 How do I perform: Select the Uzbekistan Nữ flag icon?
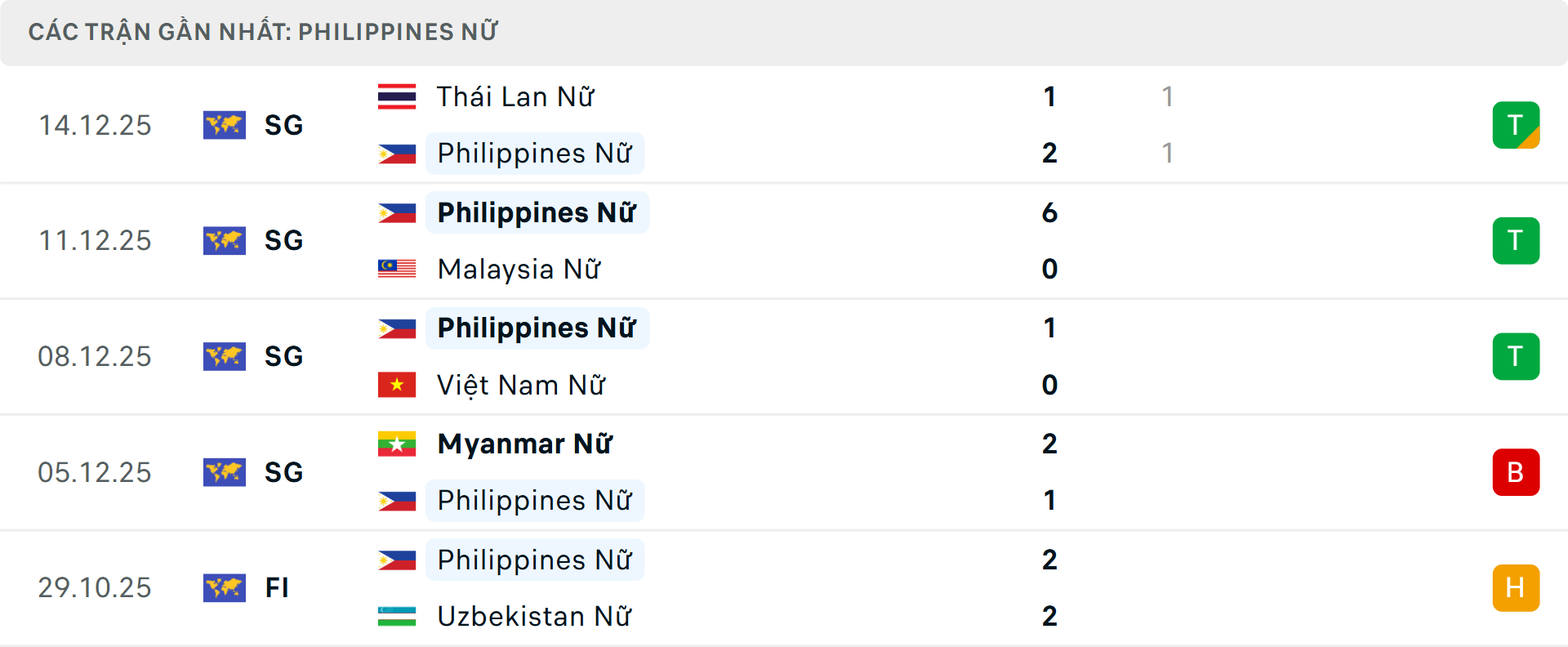pyautogui.click(x=398, y=617)
